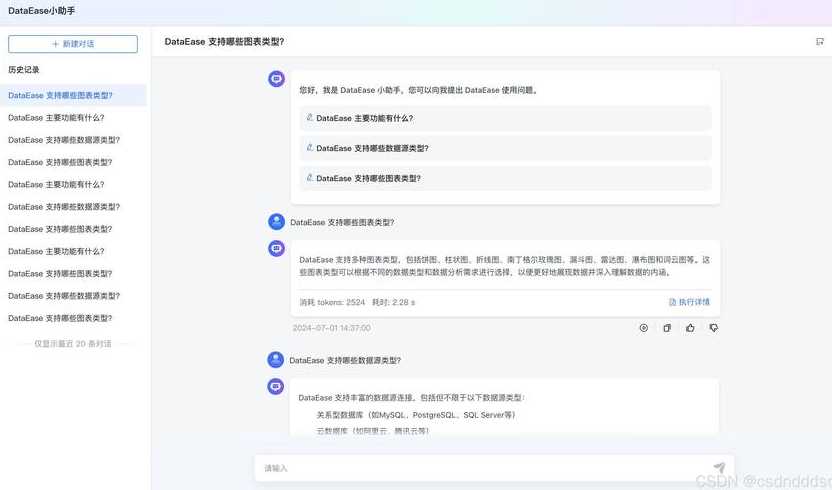Image resolution: width=832 pixels, height=490 pixels.
Task: Regenerate the chart types answer
Action: pos(644,328)
